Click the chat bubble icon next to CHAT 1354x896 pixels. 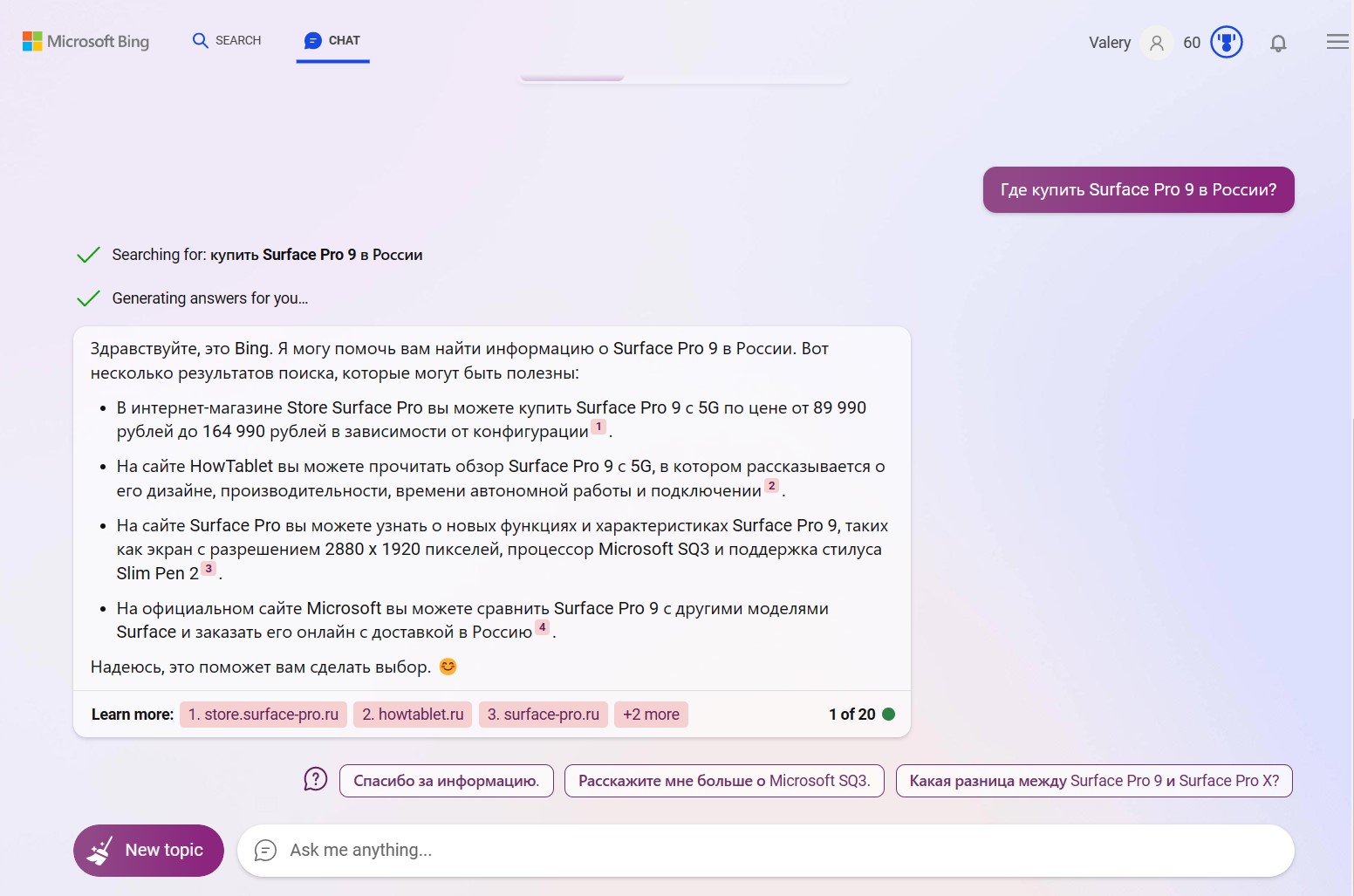[x=312, y=40]
